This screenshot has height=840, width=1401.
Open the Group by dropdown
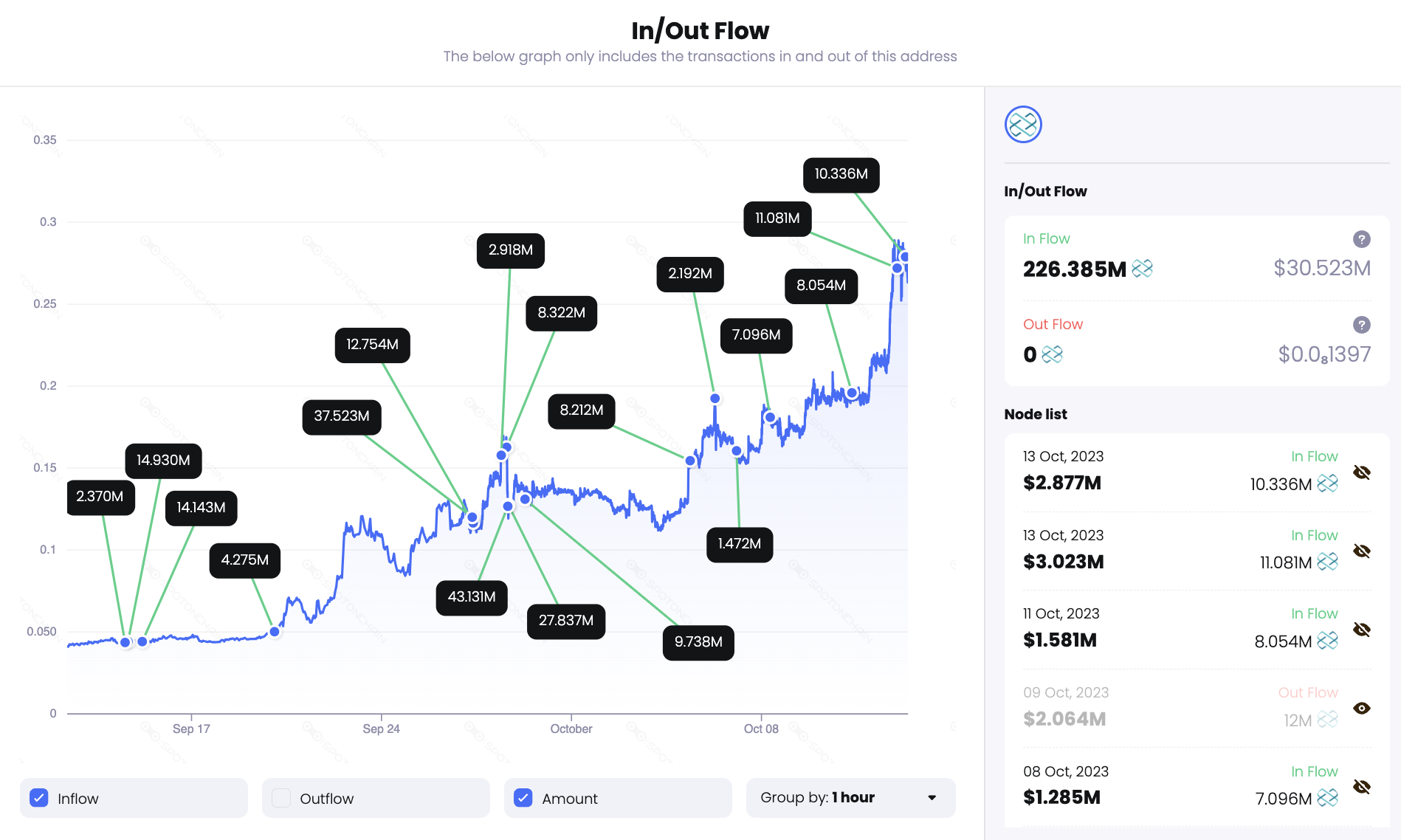pyautogui.click(x=850, y=797)
